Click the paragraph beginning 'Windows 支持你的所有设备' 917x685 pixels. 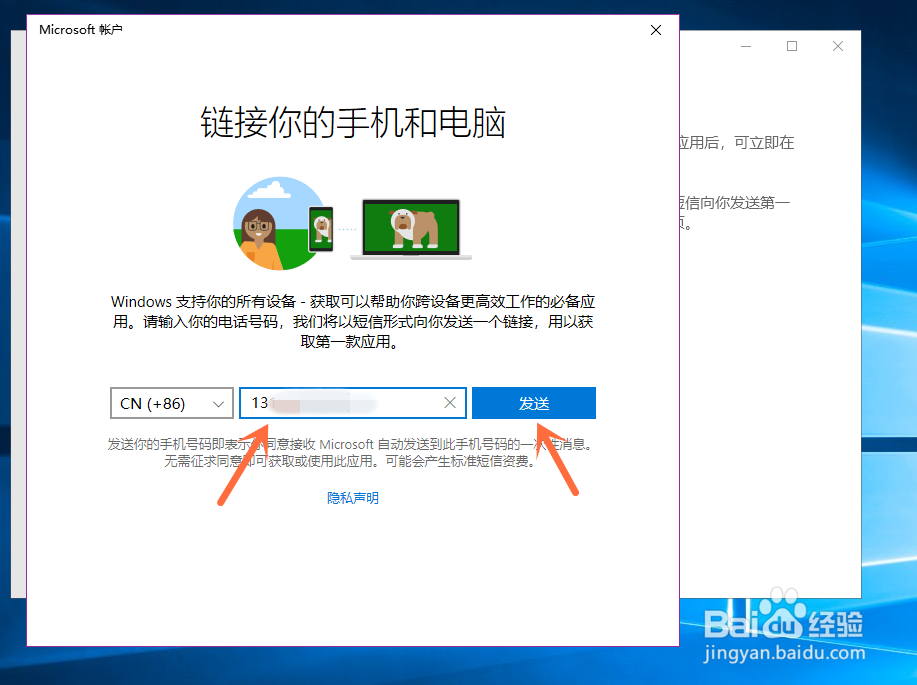pos(353,322)
